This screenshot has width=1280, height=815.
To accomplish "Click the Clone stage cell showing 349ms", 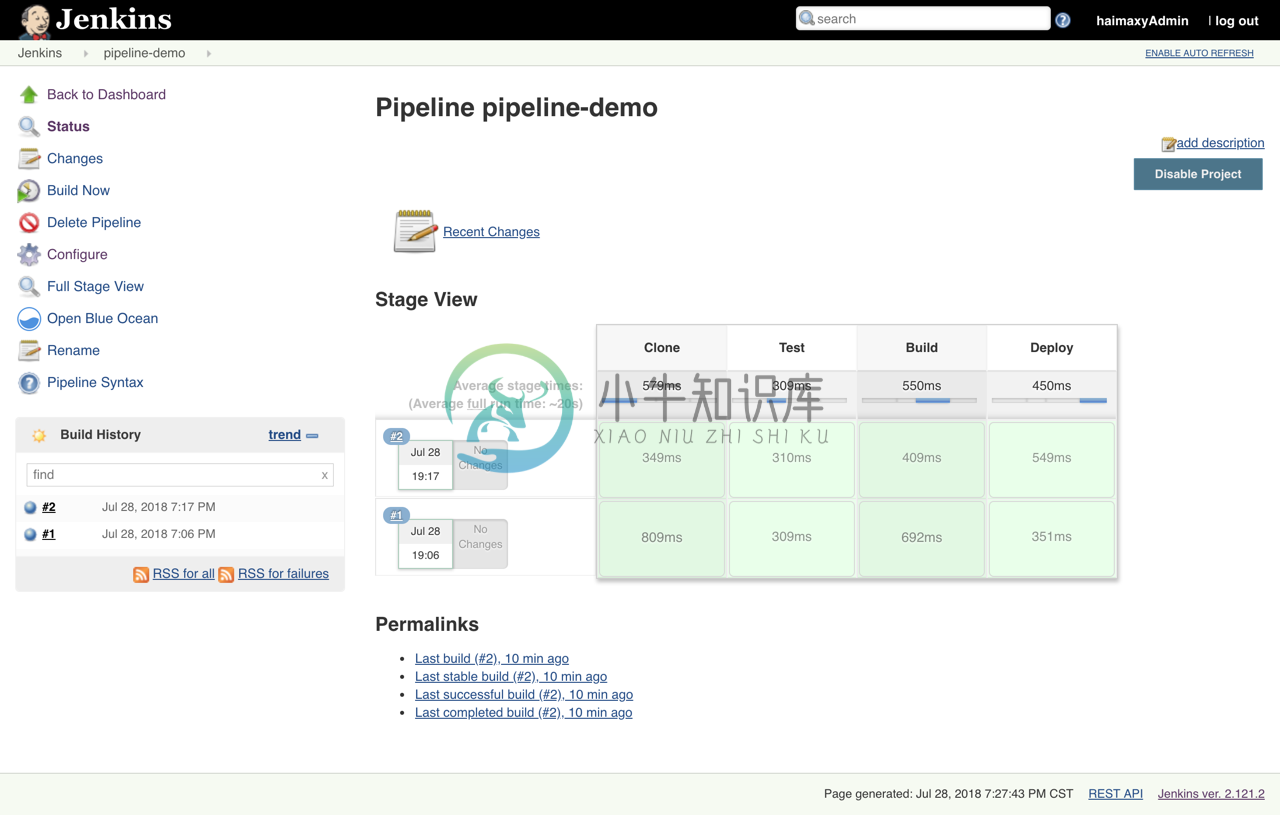I will [661, 459].
